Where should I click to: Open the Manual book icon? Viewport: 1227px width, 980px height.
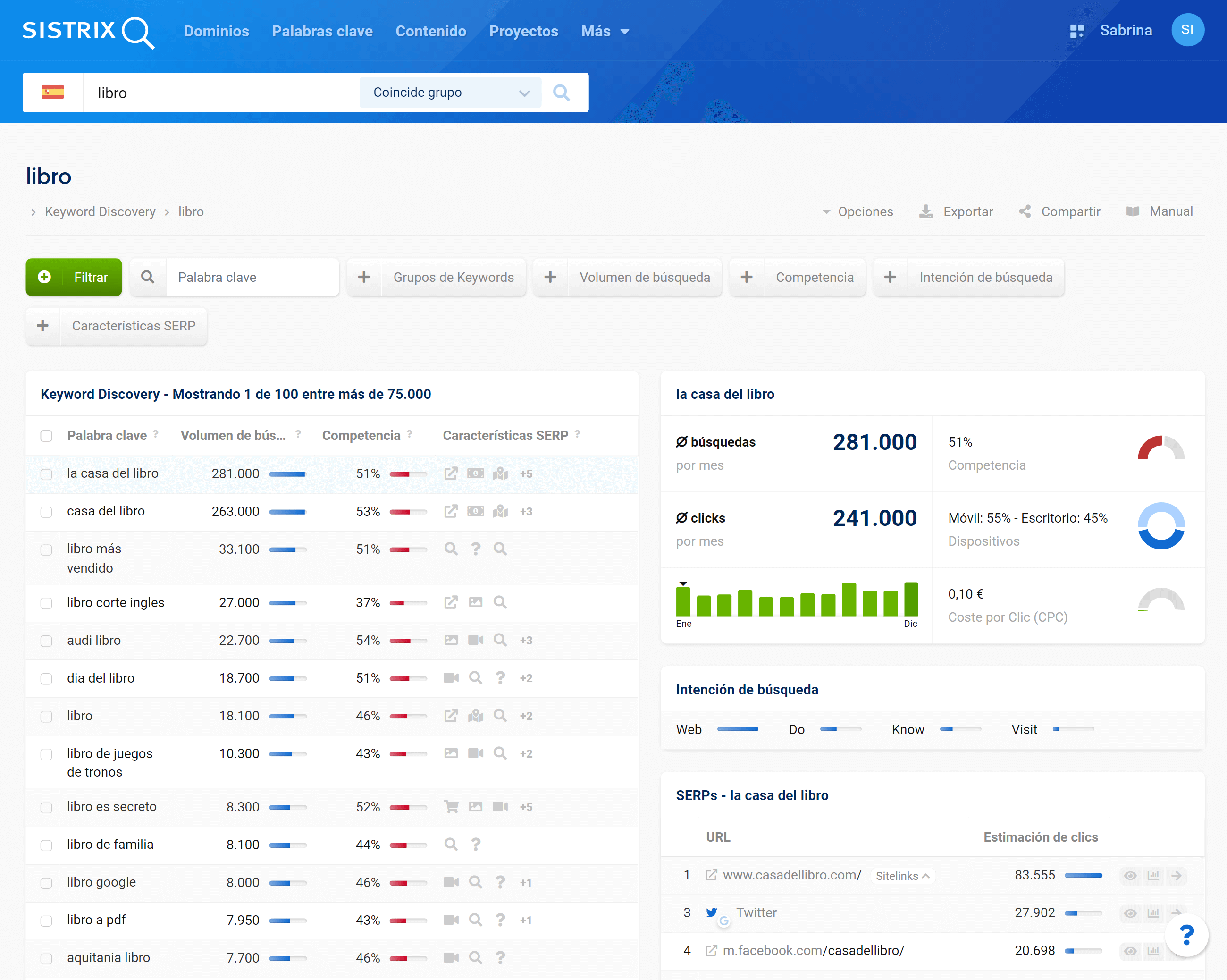click(x=1133, y=211)
